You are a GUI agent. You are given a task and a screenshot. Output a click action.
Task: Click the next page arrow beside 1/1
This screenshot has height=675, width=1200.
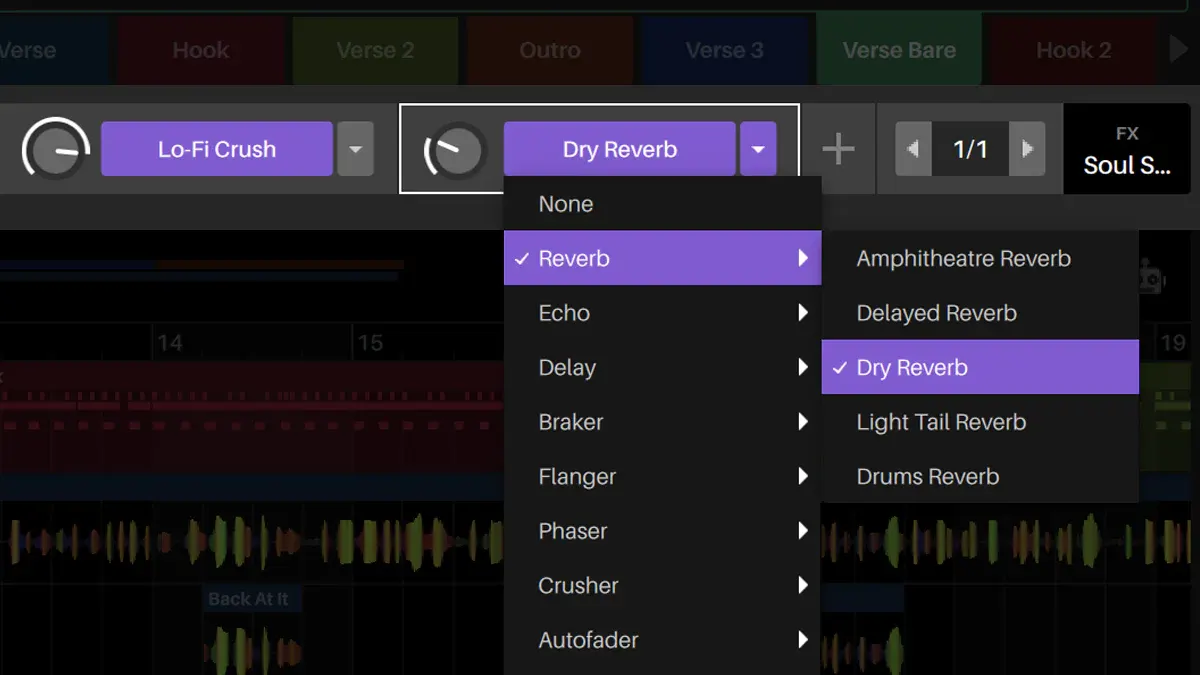(1027, 150)
